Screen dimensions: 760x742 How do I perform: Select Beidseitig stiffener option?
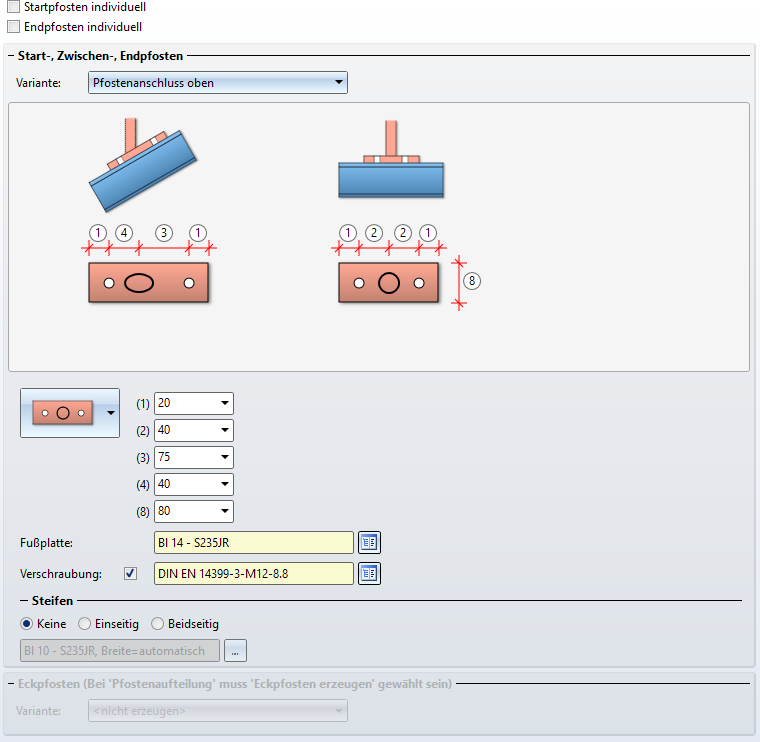click(158, 624)
